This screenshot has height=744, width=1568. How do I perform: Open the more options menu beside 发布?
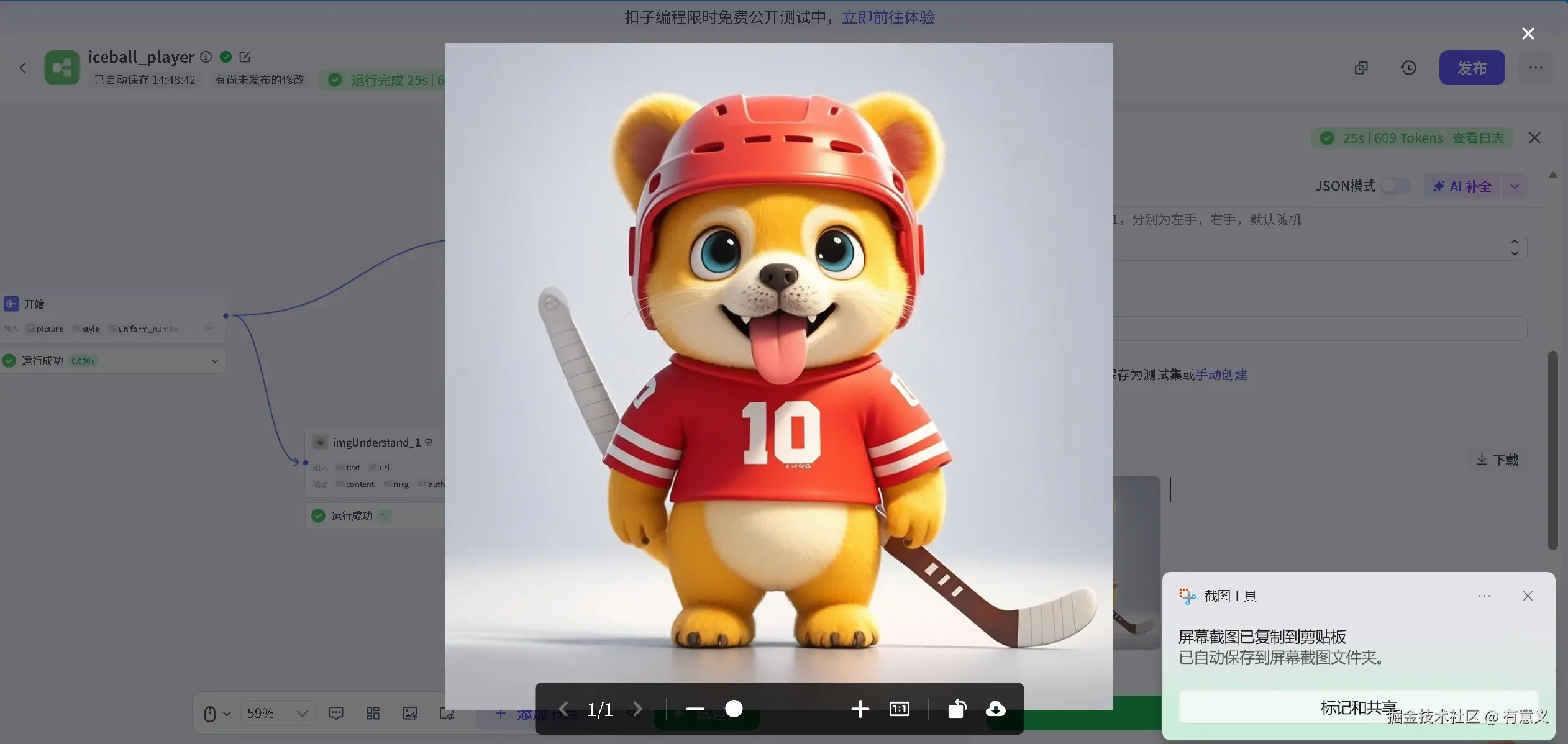[x=1536, y=68]
